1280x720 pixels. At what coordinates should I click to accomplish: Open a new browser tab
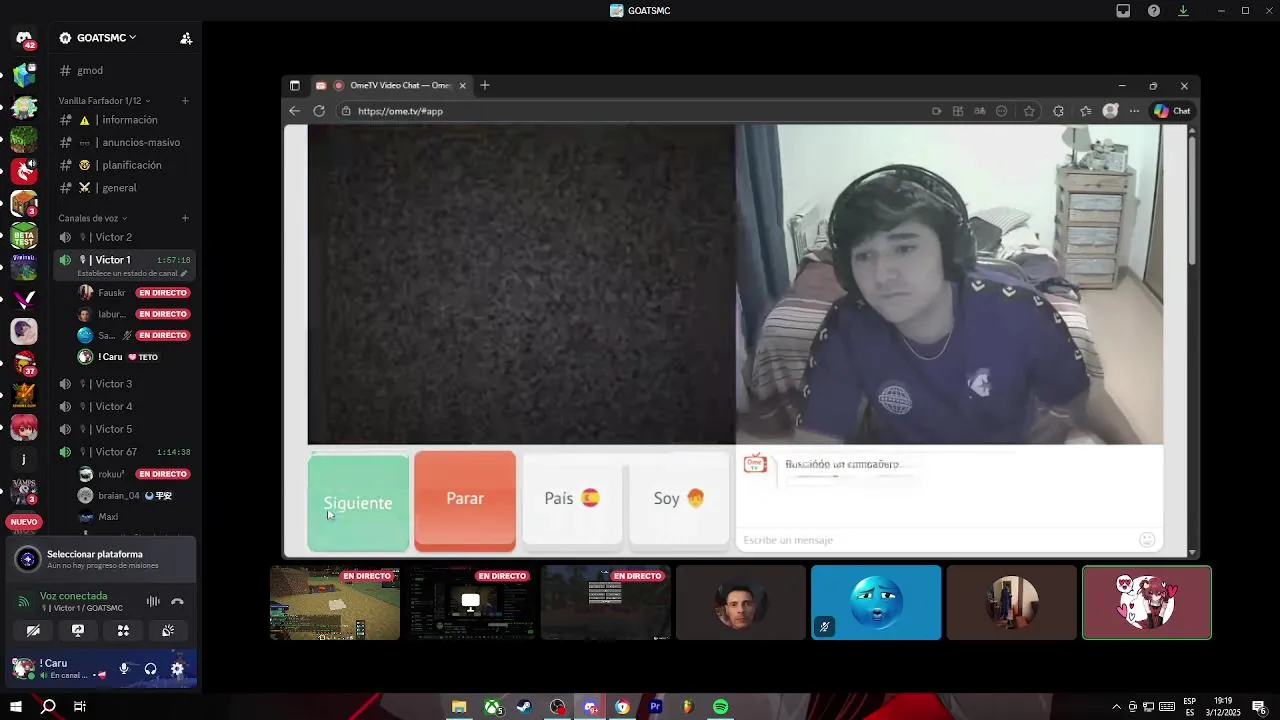point(485,86)
